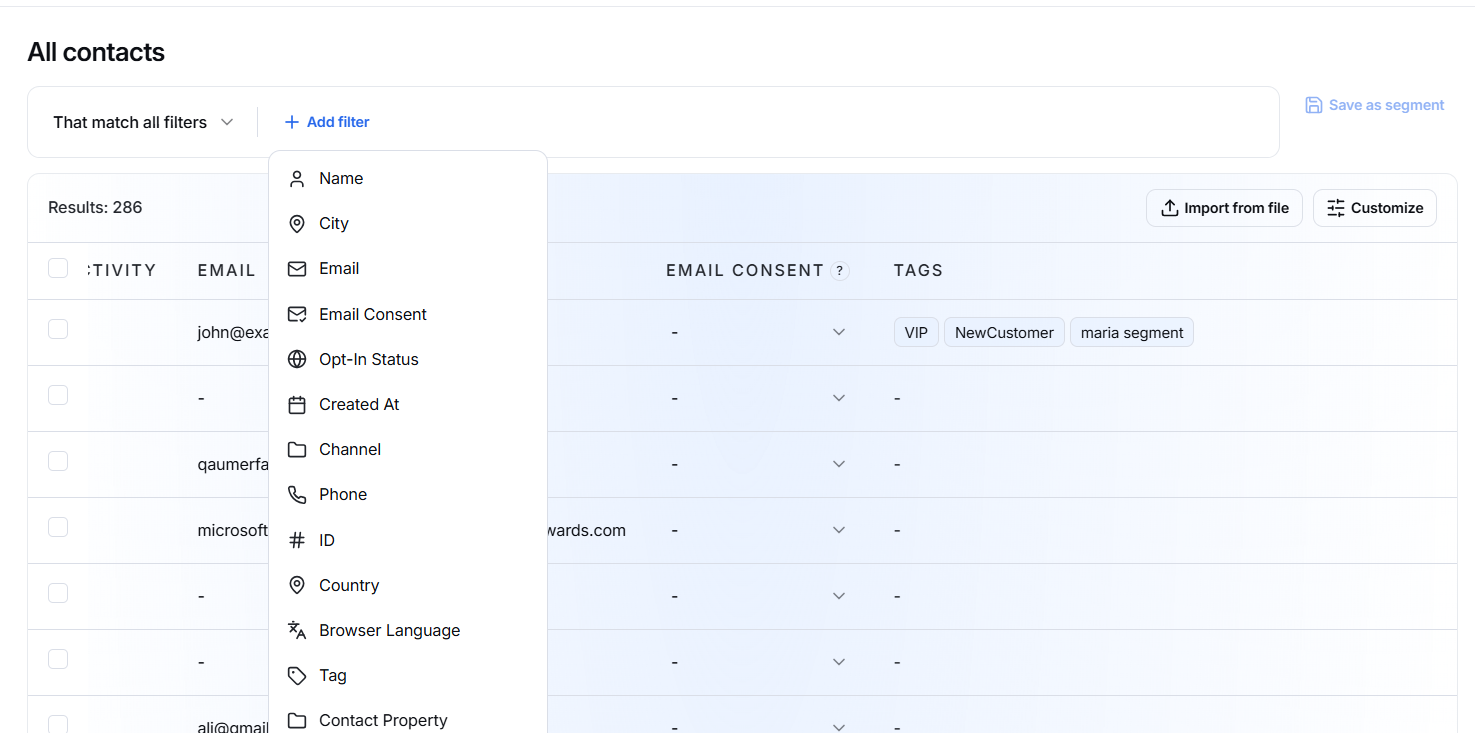Choose Channel from the filter menu
Viewport: 1475px width, 733px height.
point(408,450)
